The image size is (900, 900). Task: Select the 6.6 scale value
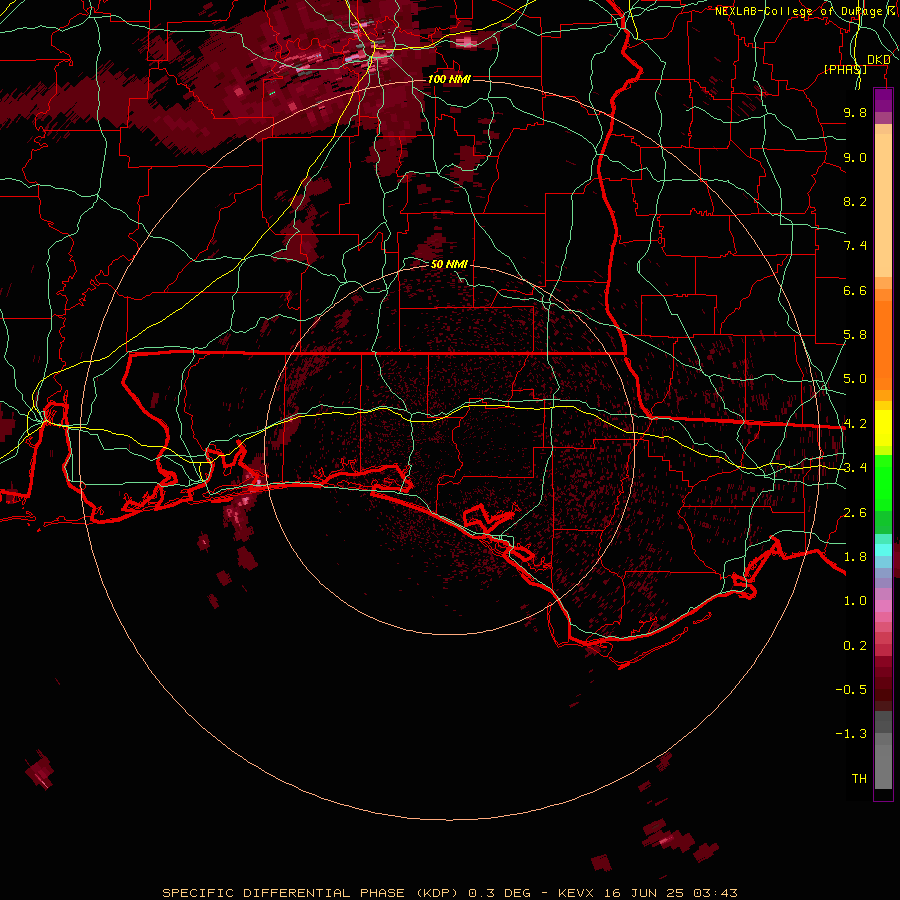(x=855, y=290)
